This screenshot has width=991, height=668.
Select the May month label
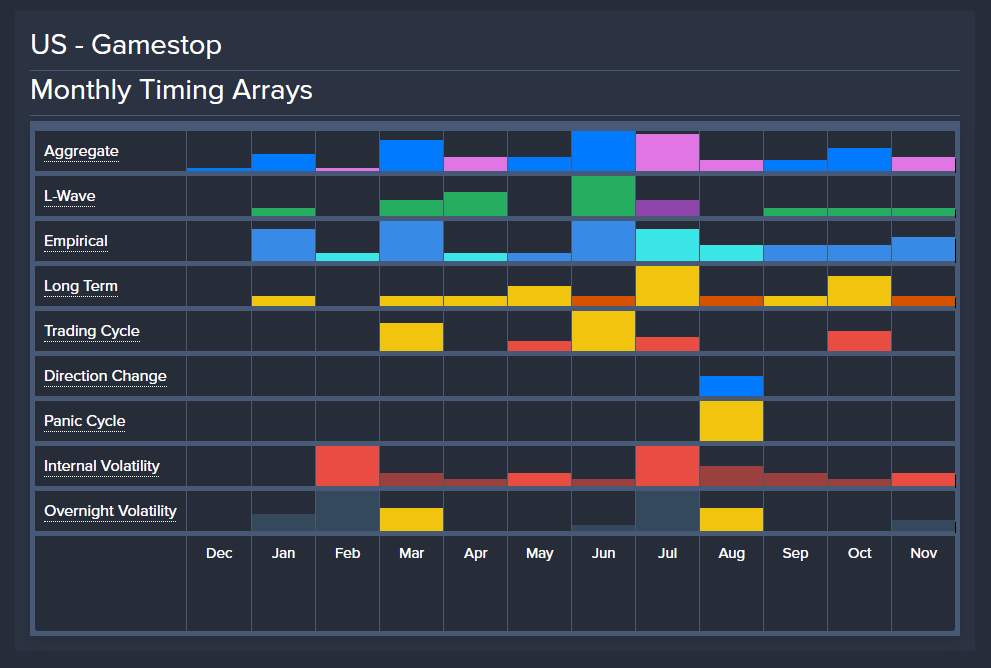(x=540, y=553)
